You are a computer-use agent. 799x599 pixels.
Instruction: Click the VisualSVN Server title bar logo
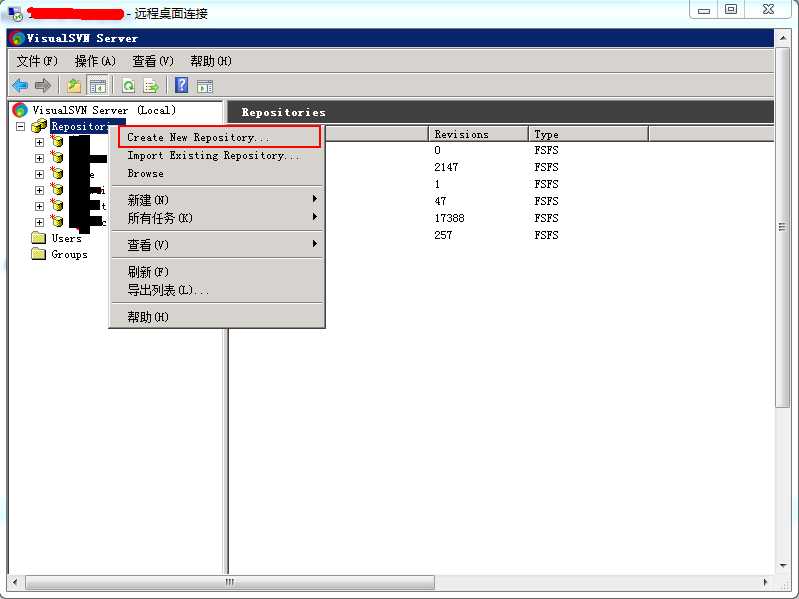(x=17, y=38)
